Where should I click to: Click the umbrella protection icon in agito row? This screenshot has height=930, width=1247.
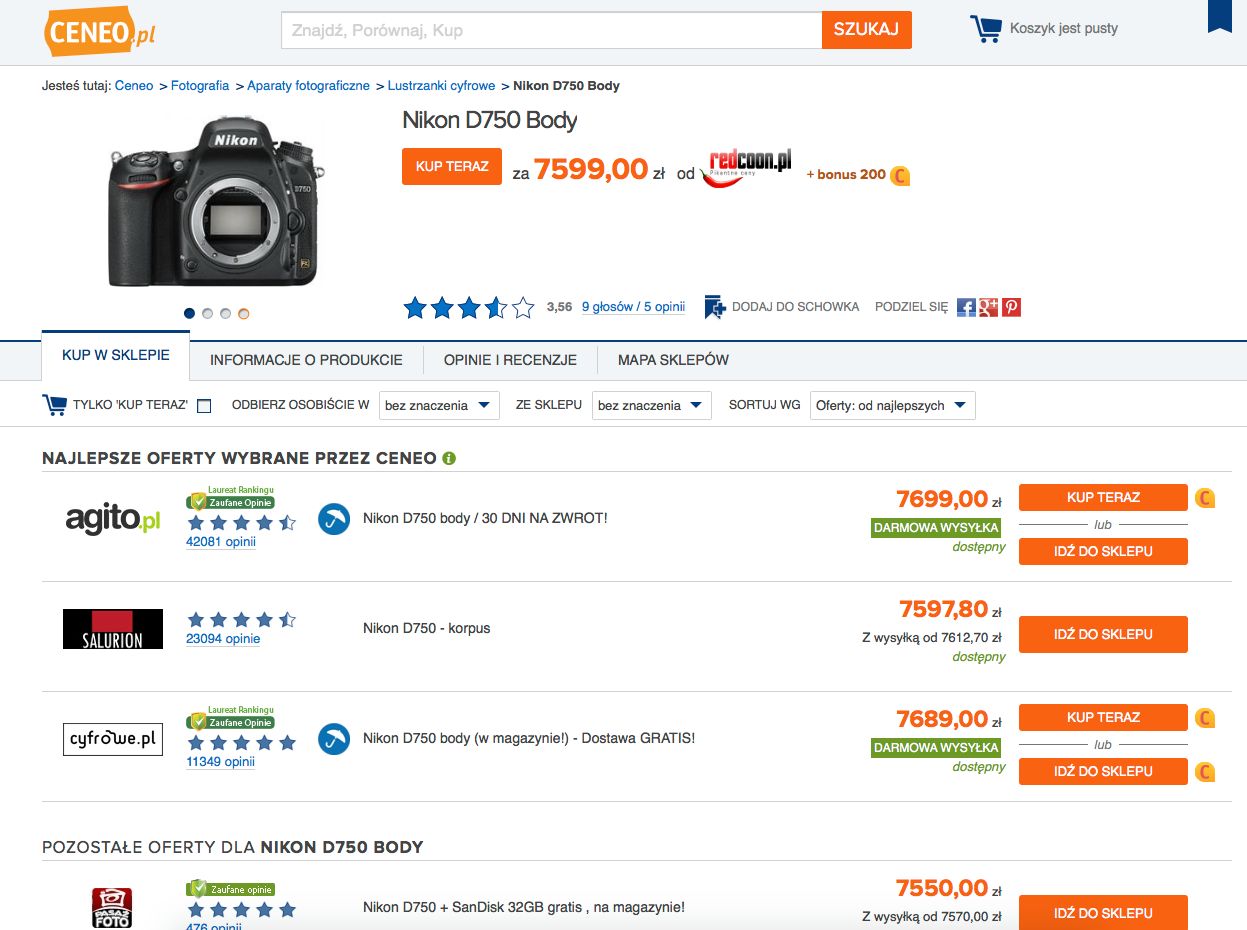[334, 519]
